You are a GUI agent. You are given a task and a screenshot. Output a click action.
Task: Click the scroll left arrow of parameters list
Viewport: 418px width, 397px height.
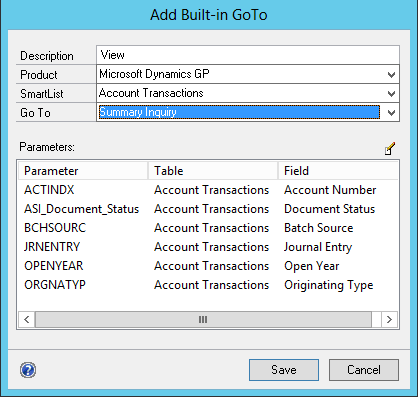click(x=27, y=320)
